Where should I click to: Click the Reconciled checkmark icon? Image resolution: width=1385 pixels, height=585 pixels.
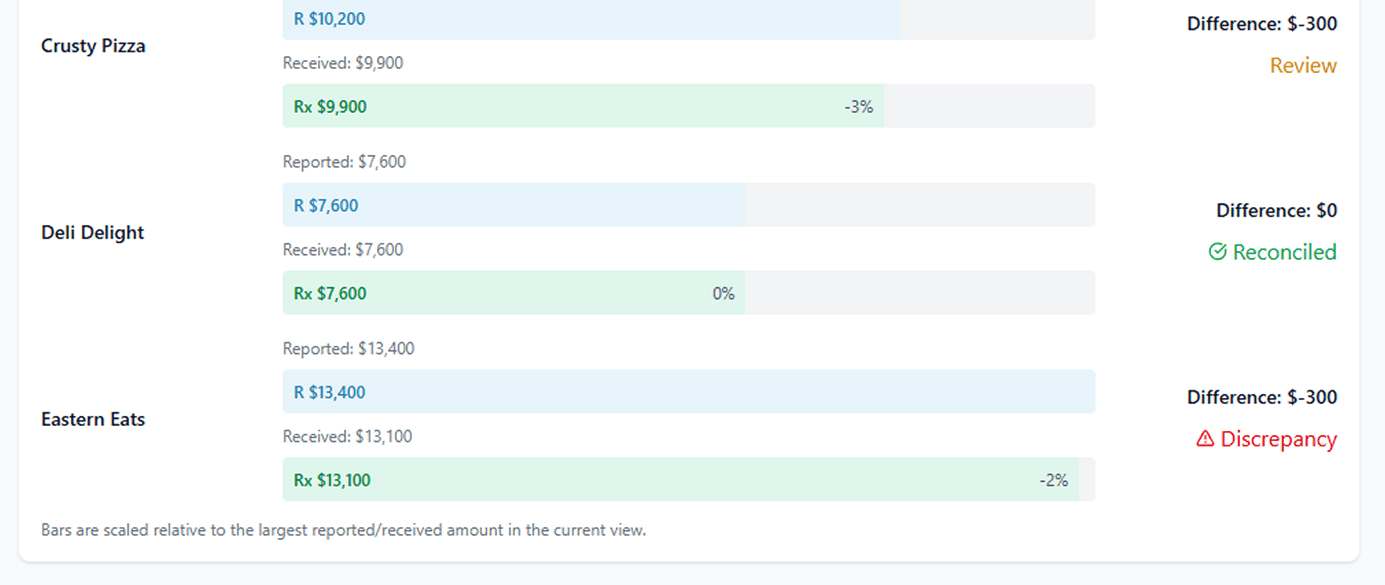click(1217, 252)
